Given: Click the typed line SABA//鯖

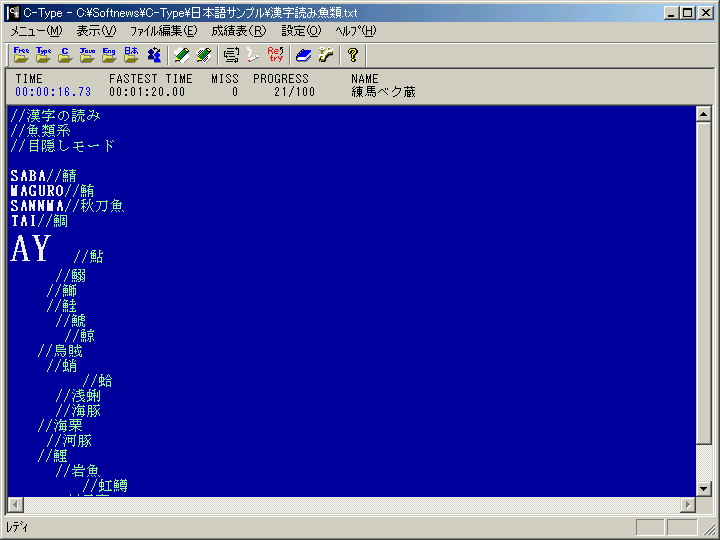Looking at the screenshot, I should (43, 176).
